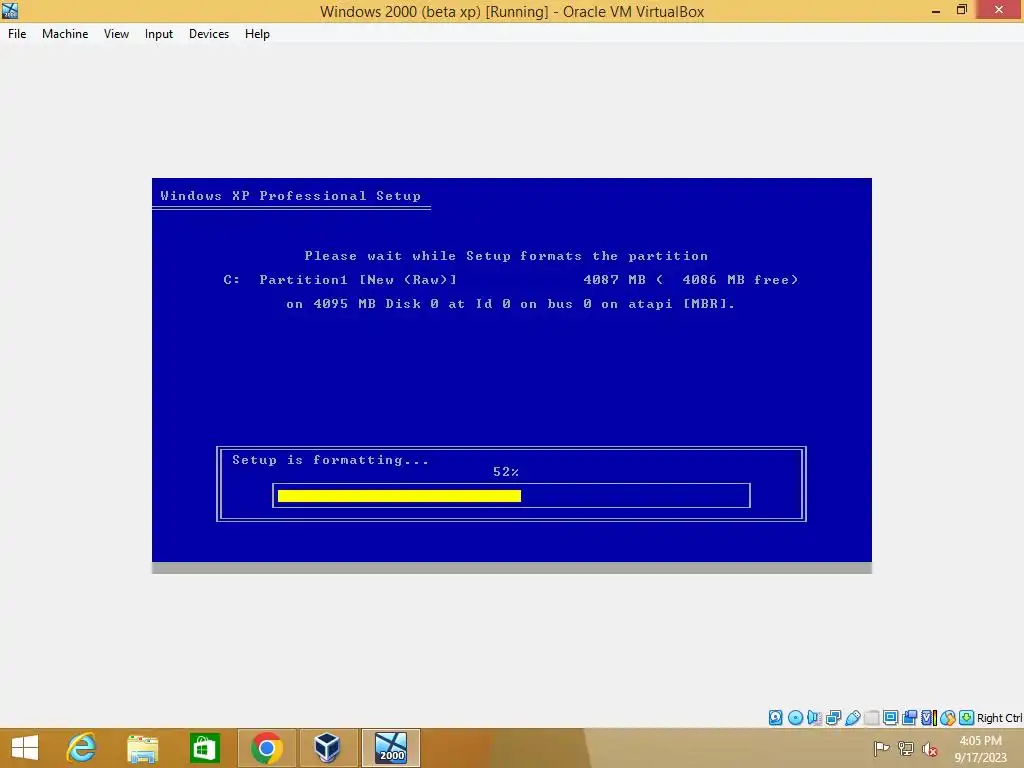Click the 'Windows XP Professional Setup' heading

point(291,195)
